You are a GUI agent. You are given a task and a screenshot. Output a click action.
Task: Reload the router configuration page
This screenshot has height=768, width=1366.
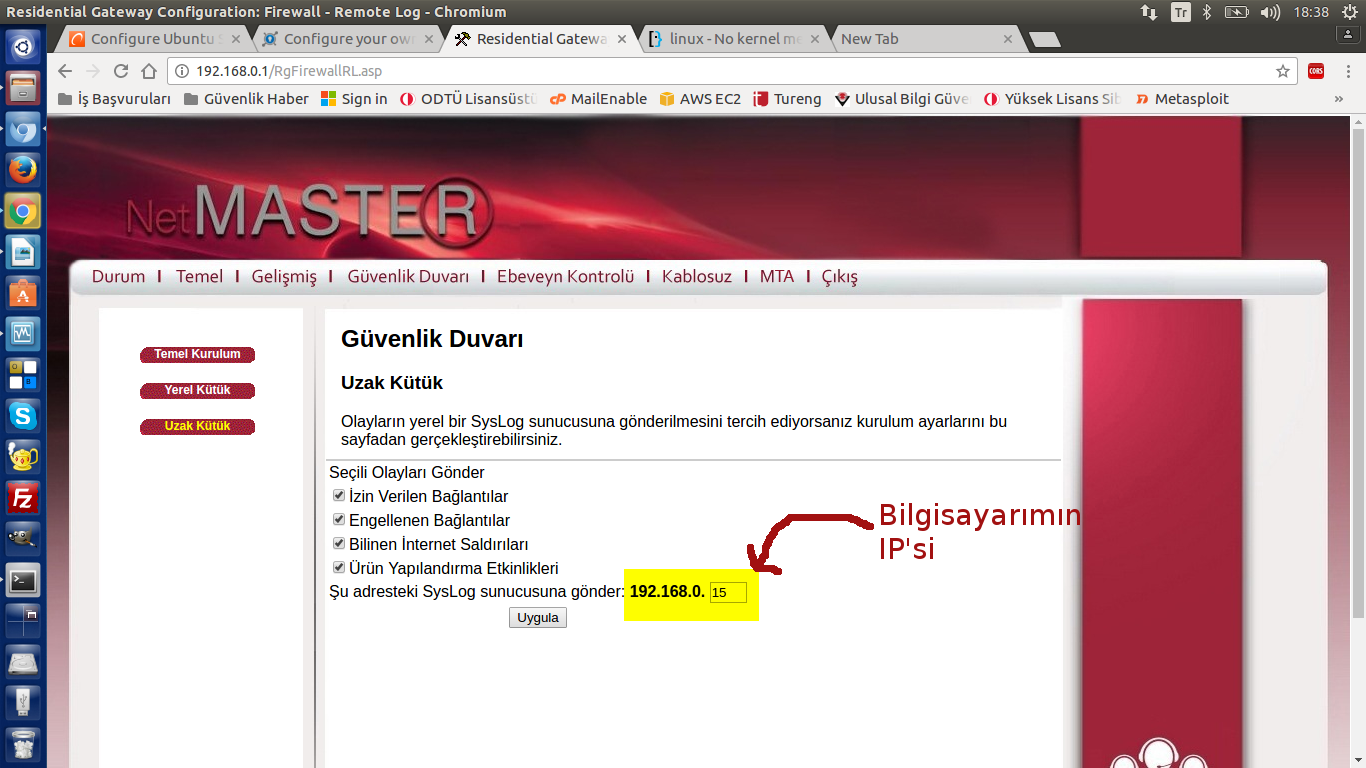121,71
